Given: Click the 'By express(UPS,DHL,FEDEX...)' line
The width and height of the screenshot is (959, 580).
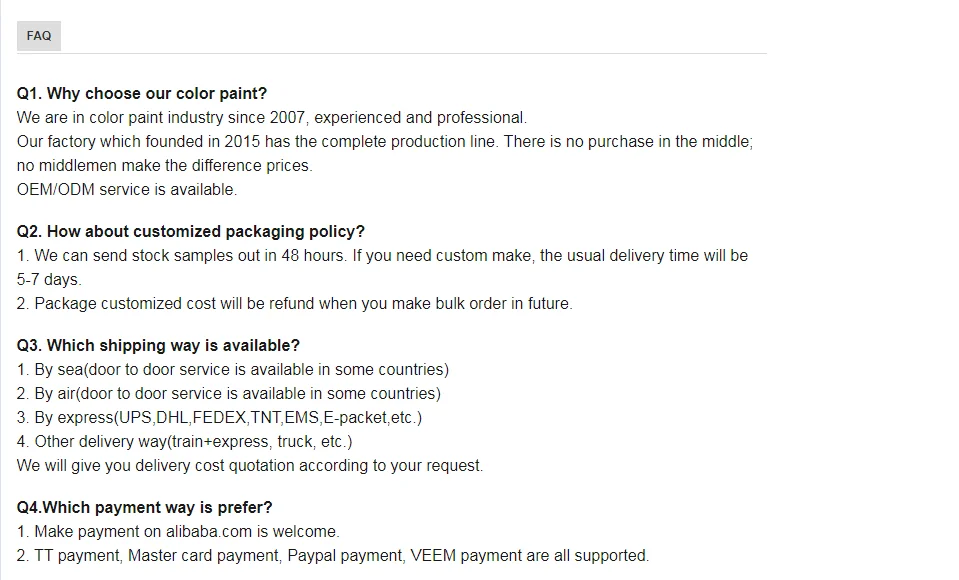Looking at the screenshot, I should pyautogui.click(x=220, y=418).
